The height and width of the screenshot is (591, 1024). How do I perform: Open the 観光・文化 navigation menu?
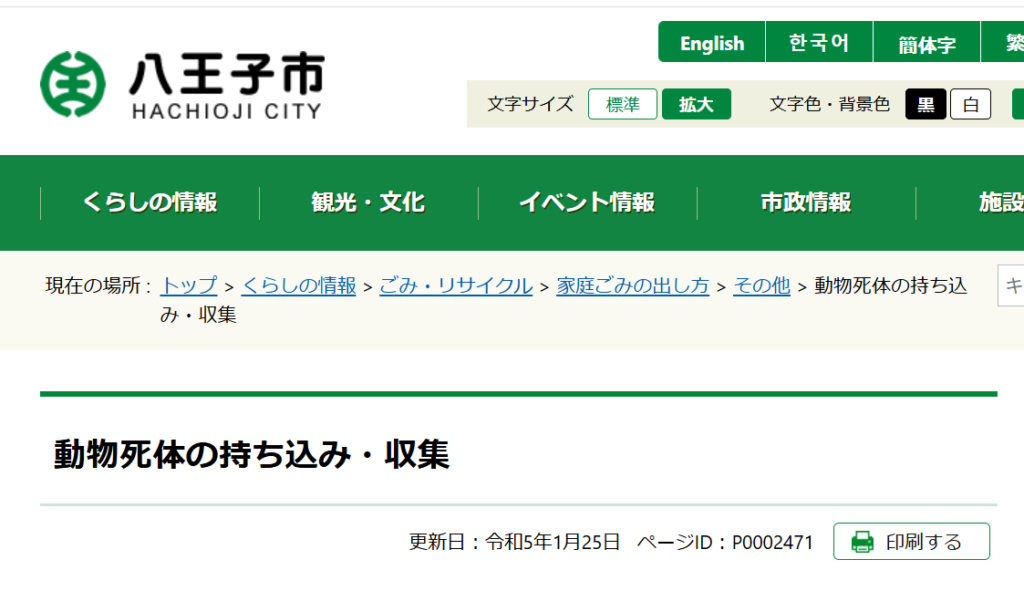tap(368, 203)
